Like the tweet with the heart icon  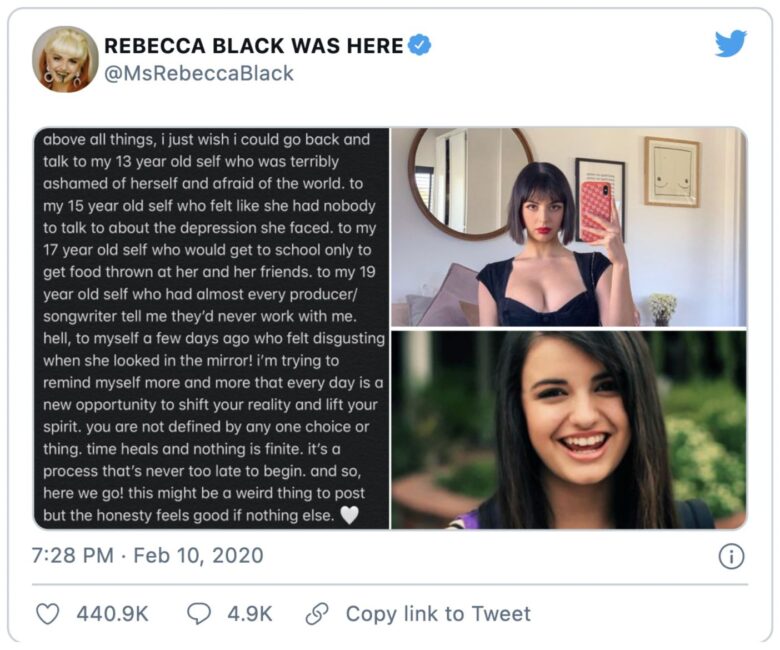coord(47,613)
